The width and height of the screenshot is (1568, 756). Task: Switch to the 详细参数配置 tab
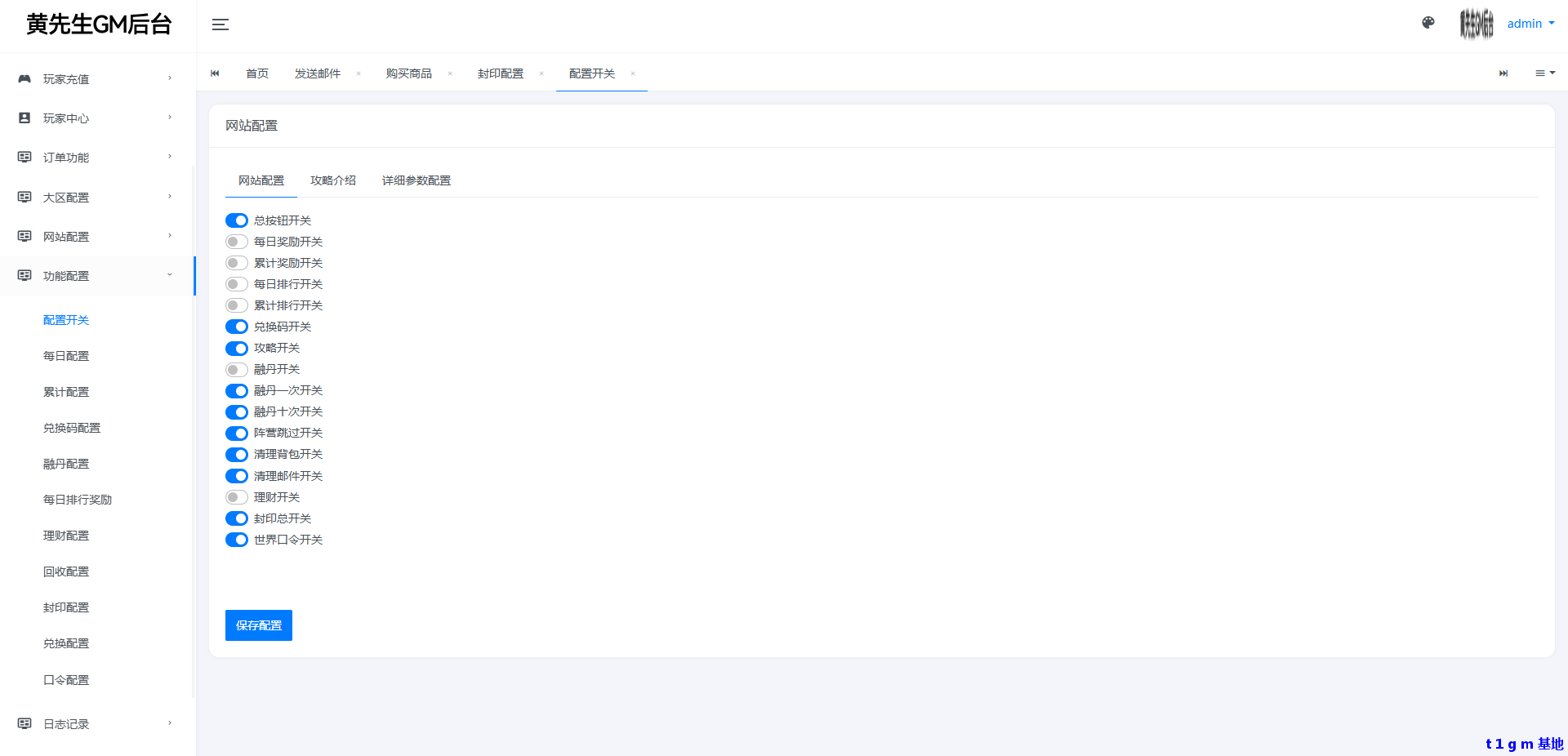[416, 180]
